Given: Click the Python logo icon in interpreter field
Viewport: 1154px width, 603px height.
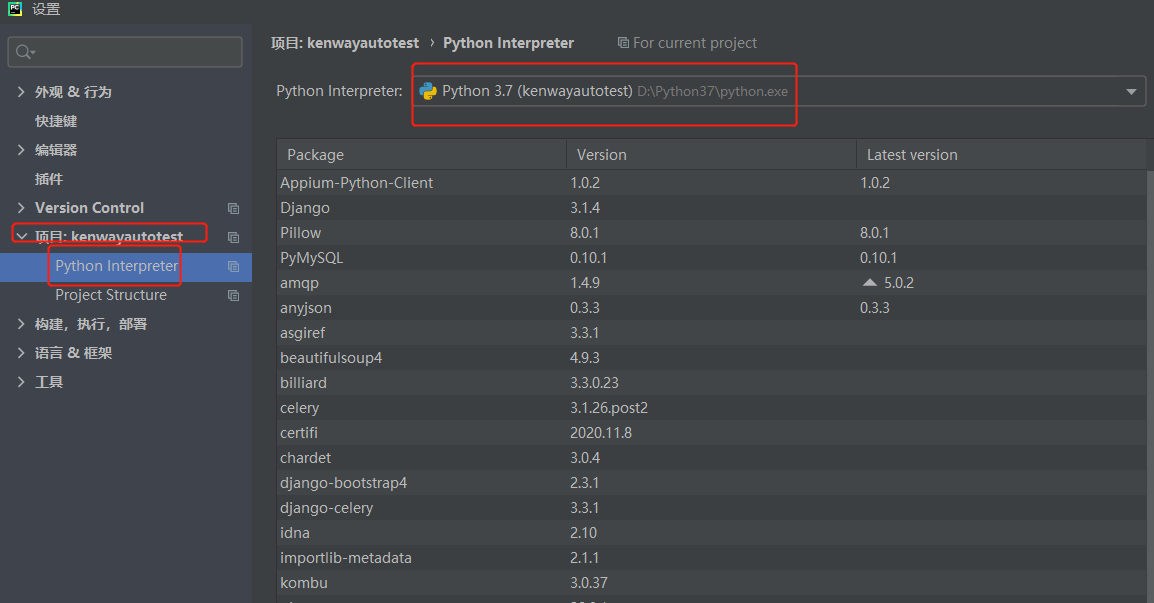Looking at the screenshot, I should pyautogui.click(x=428, y=91).
